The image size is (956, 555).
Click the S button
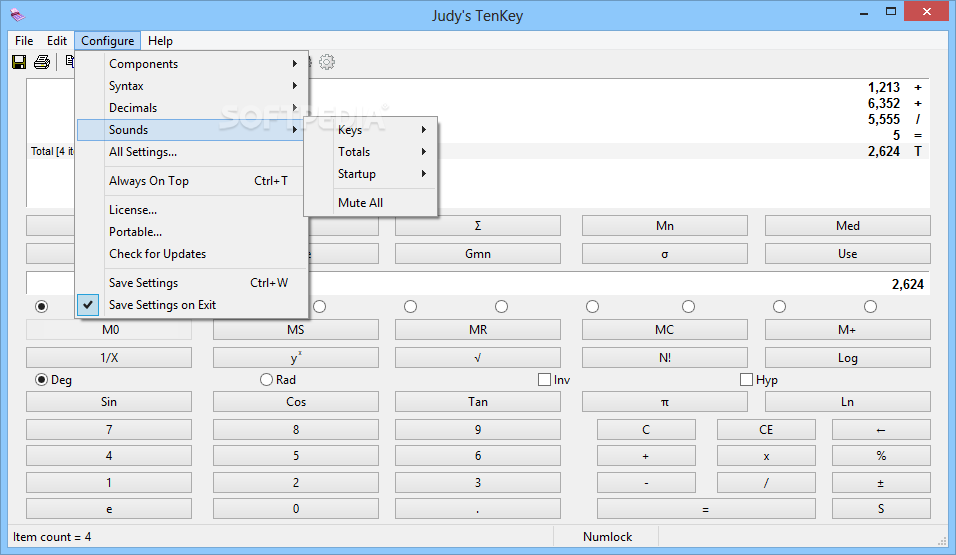pyautogui.click(x=881, y=509)
